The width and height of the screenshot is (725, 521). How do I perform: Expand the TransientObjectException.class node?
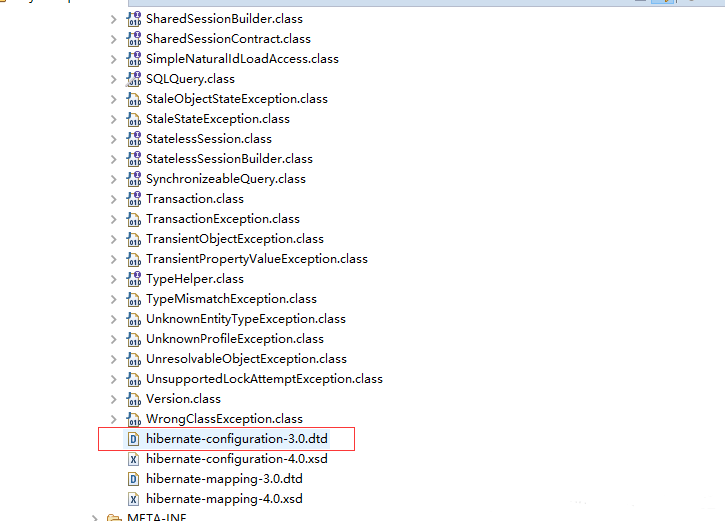click(x=113, y=239)
